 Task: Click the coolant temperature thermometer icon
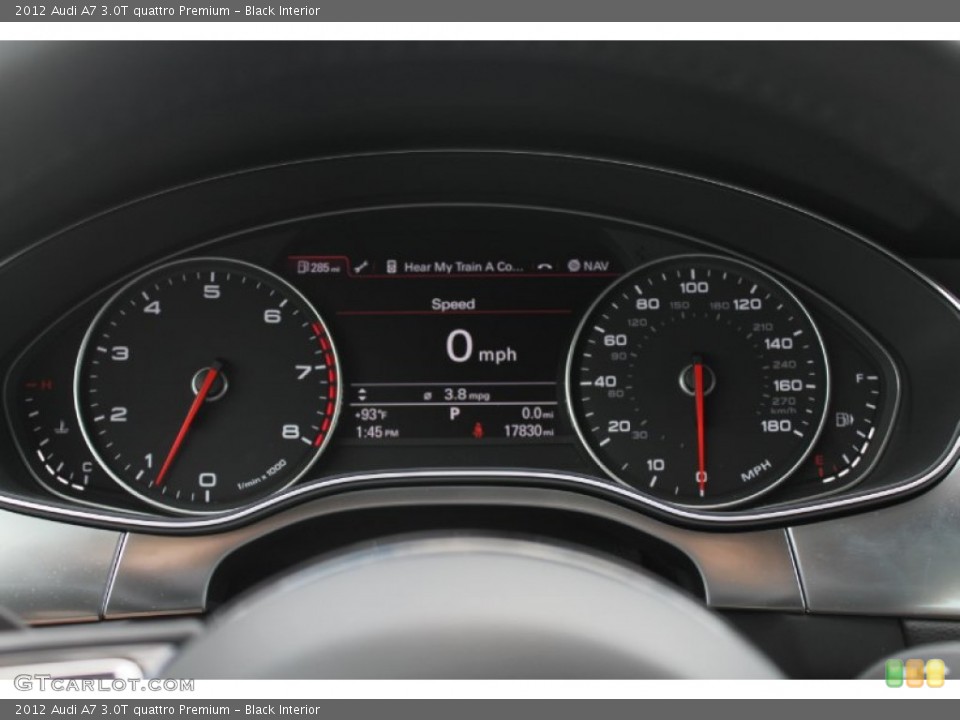click(x=62, y=427)
